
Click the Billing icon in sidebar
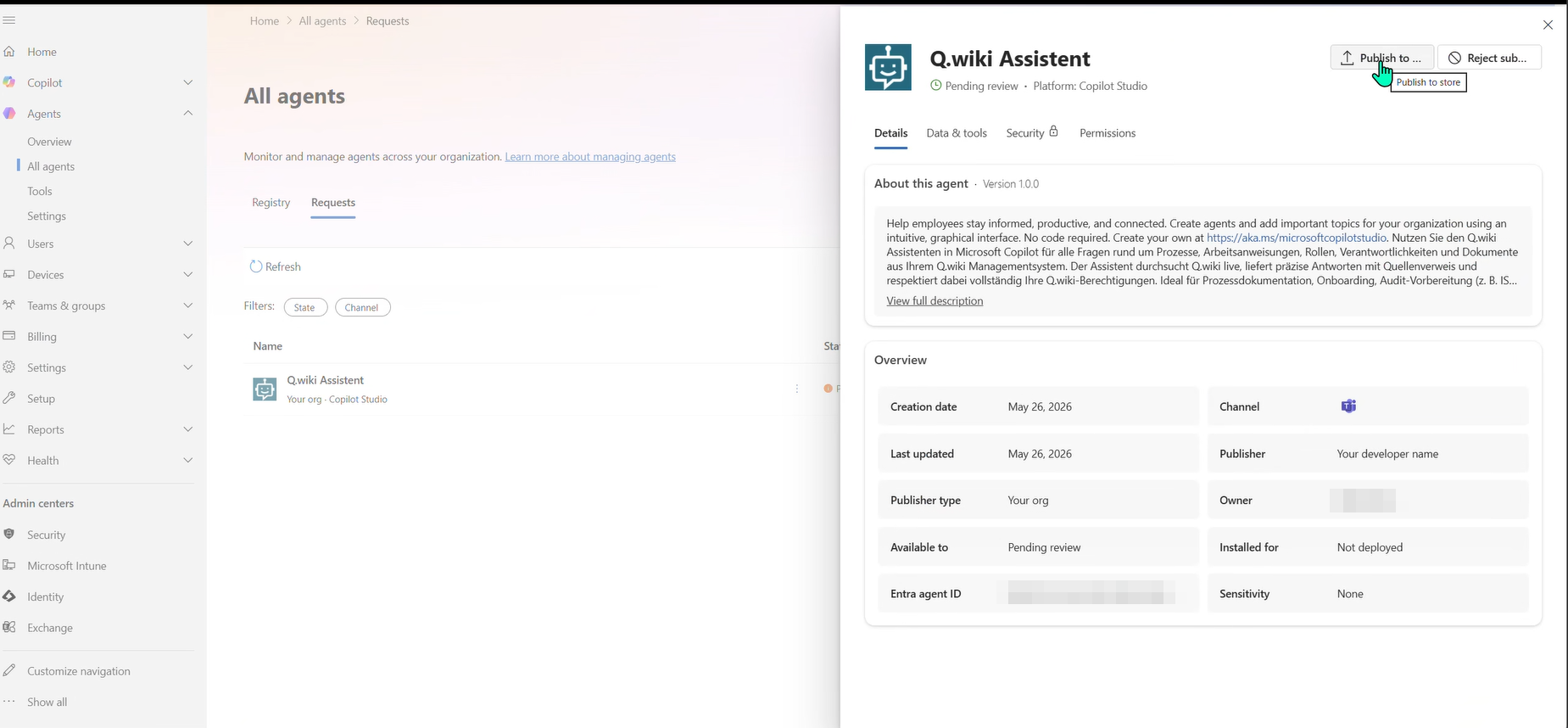[9, 336]
